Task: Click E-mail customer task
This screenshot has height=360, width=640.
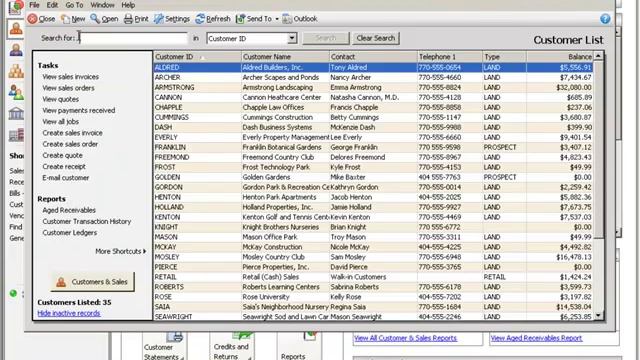Action: (x=66, y=178)
